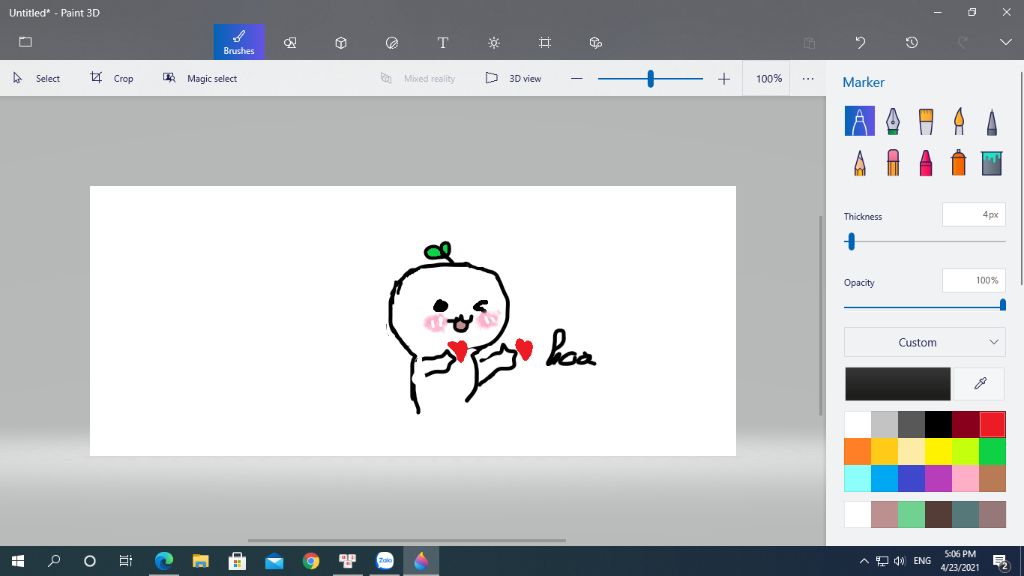Screen dimensions: 1024x576
Task: Select the Brushes tab
Action: 239,42
